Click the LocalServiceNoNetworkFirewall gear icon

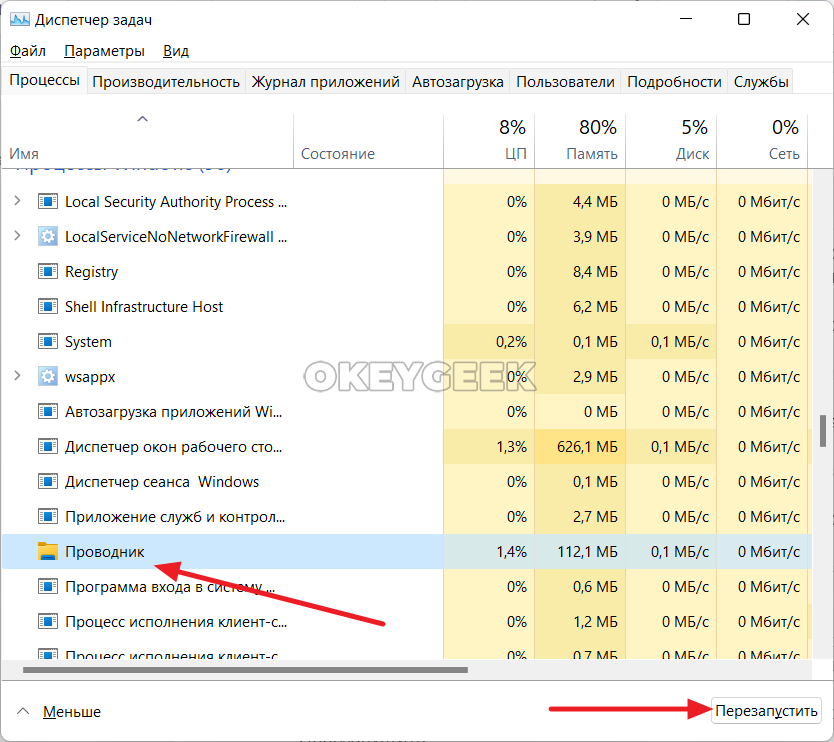[48, 237]
